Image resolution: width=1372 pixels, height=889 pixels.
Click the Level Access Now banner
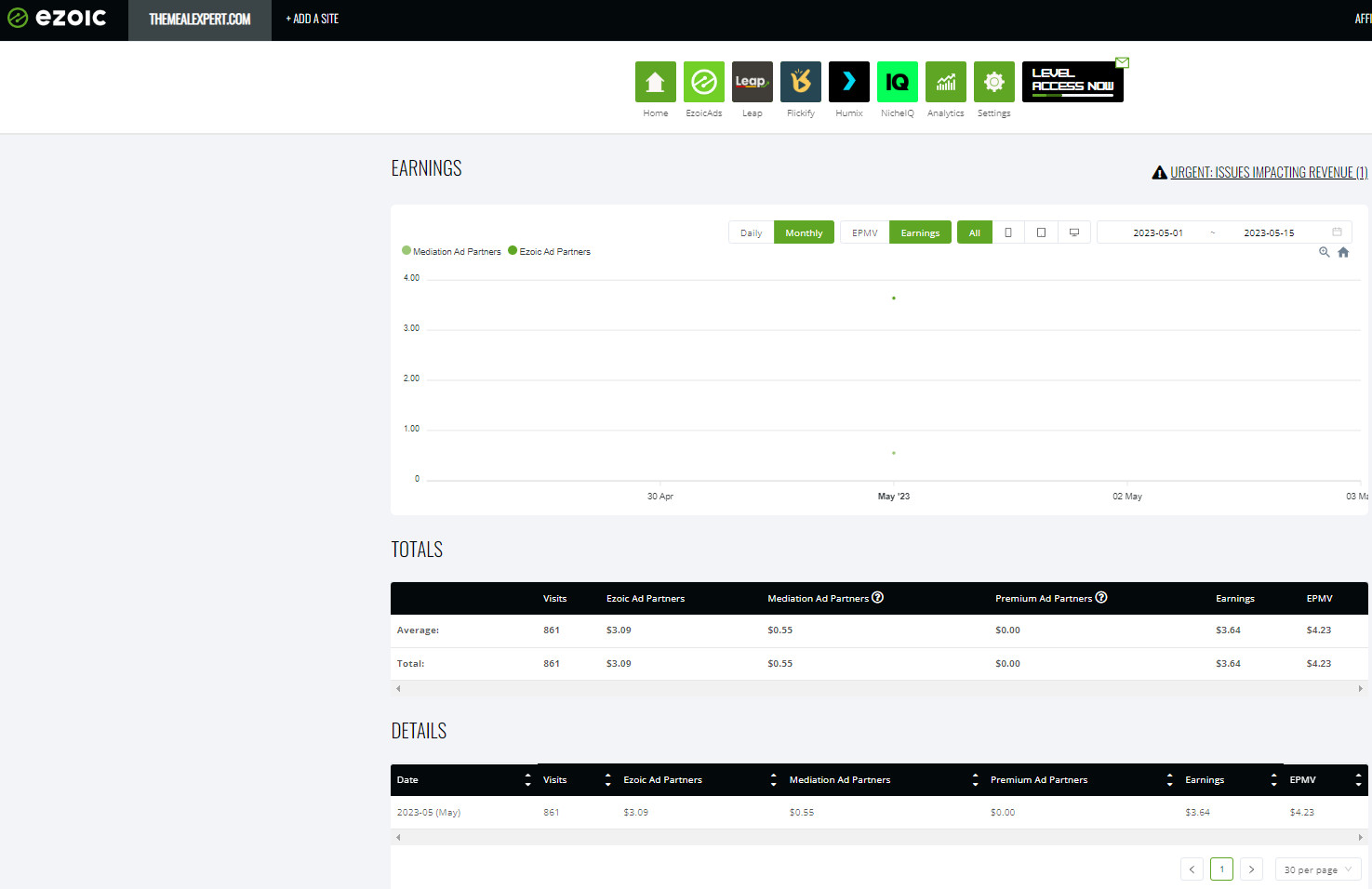[x=1072, y=82]
